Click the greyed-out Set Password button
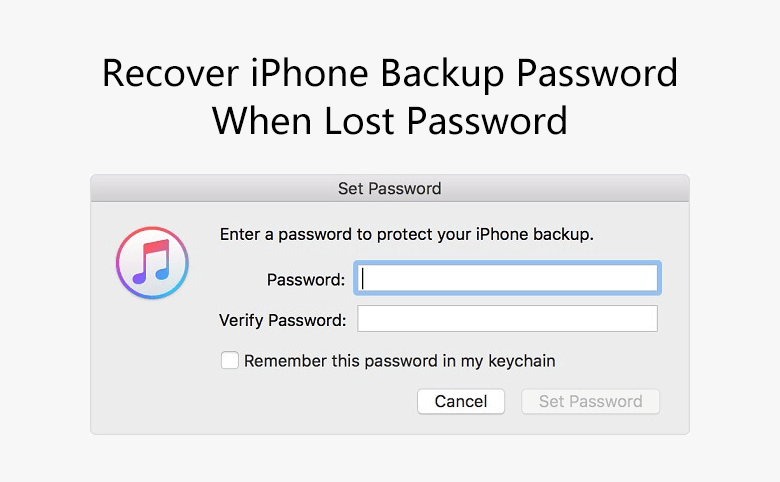 [x=590, y=401]
